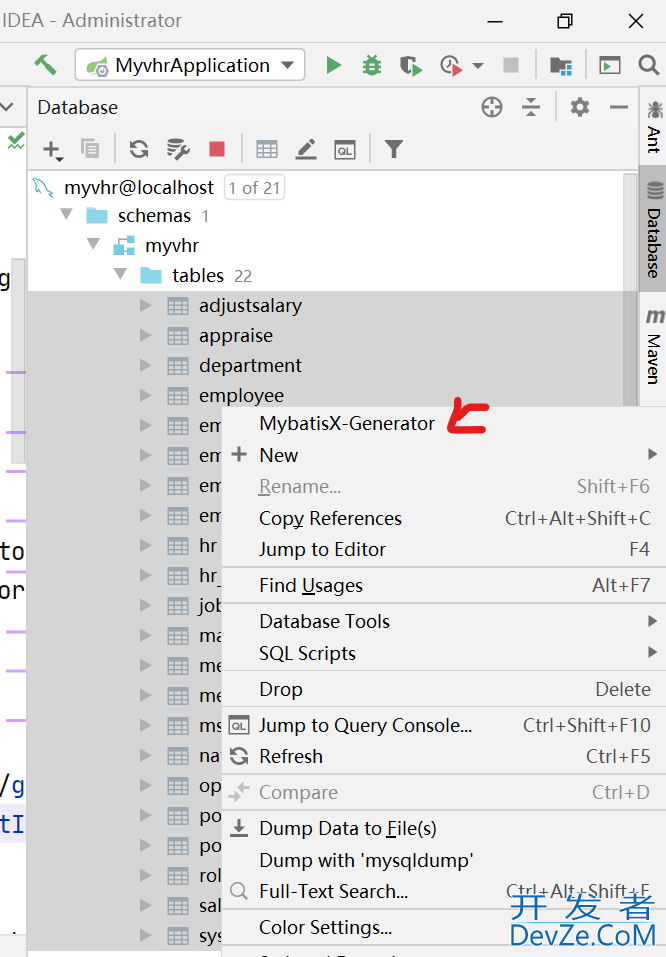Choose Drop from context menu
This screenshot has height=957, width=666.
pyautogui.click(x=444, y=689)
